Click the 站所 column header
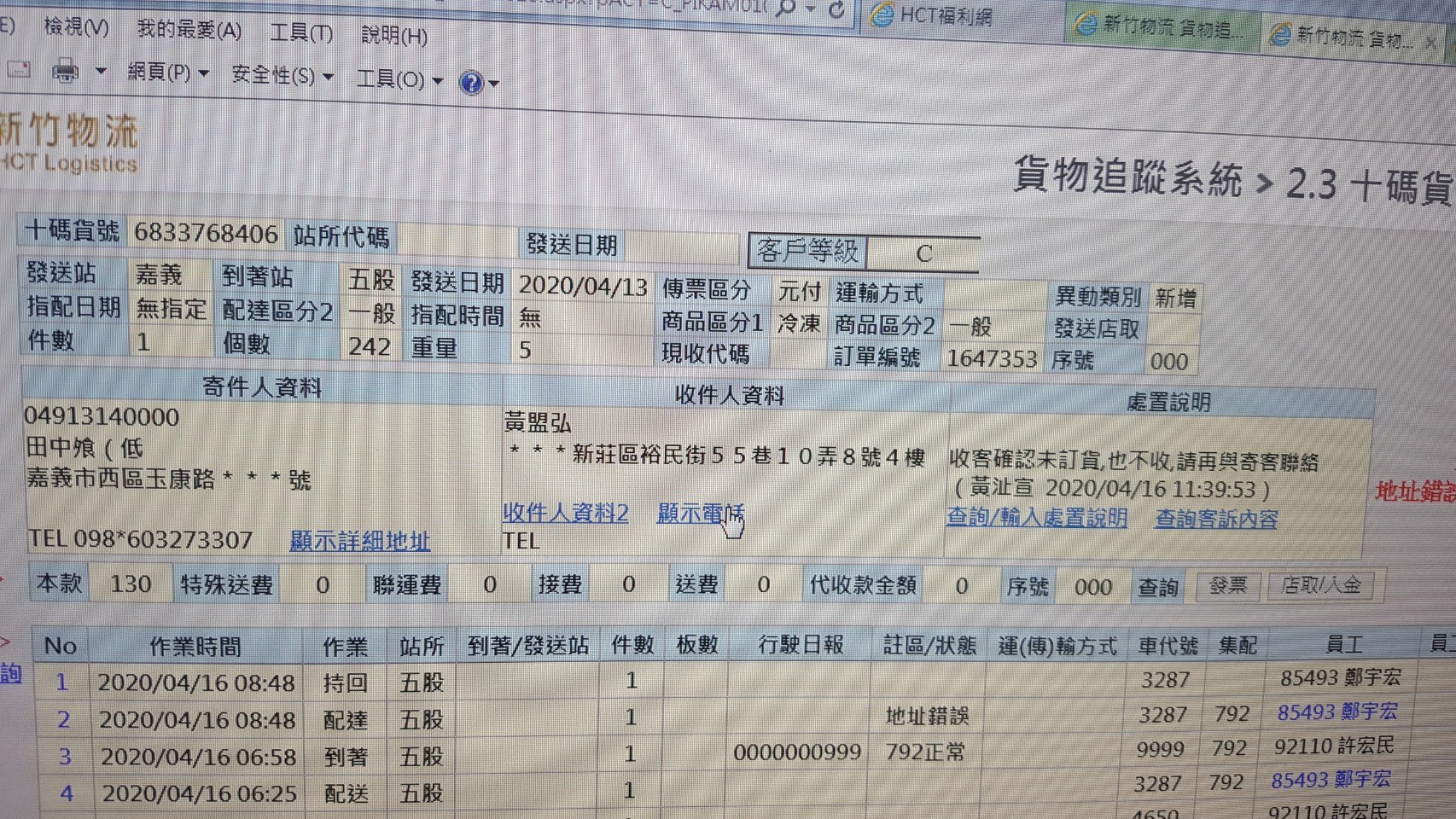 422,647
